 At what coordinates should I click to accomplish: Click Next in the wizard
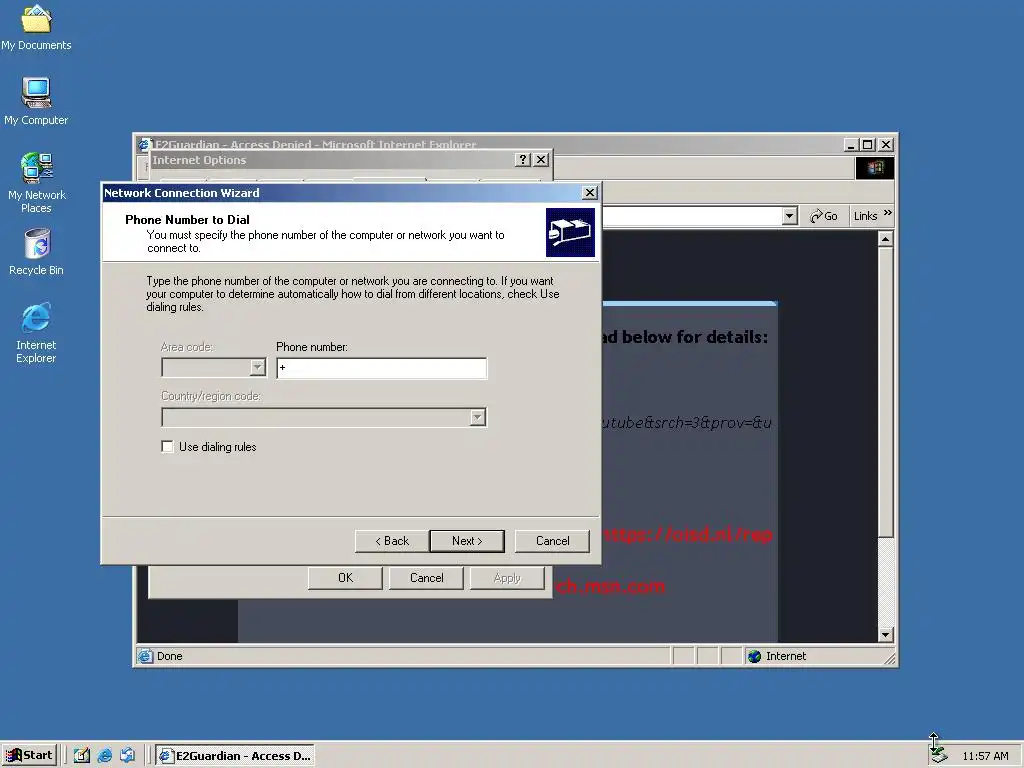[x=467, y=541]
